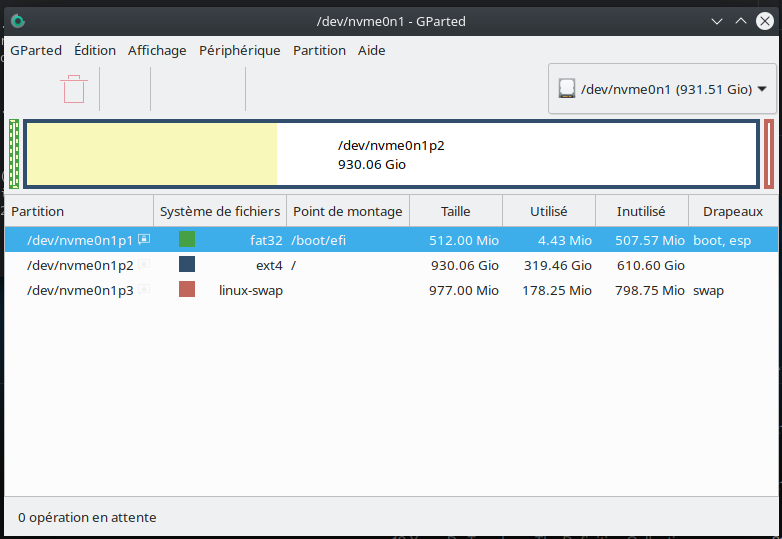Open the Partition menu
The width and height of the screenshot is (782, 539).
319,50
